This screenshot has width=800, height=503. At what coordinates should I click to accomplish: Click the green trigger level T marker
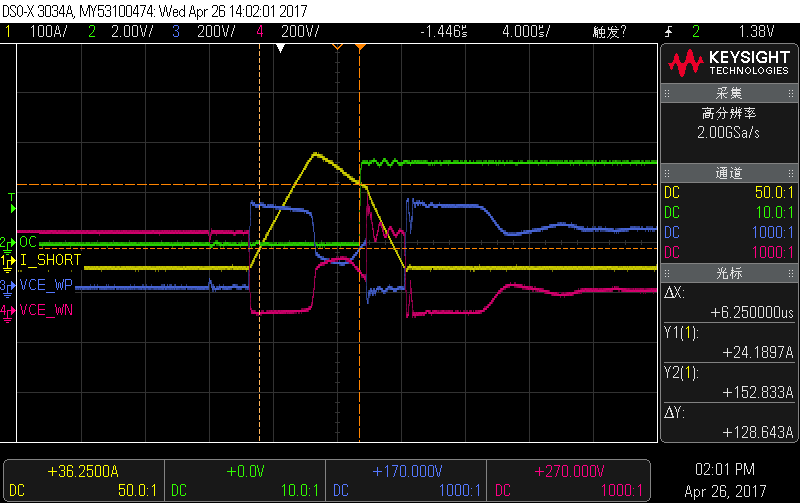[x=12, y=203]
